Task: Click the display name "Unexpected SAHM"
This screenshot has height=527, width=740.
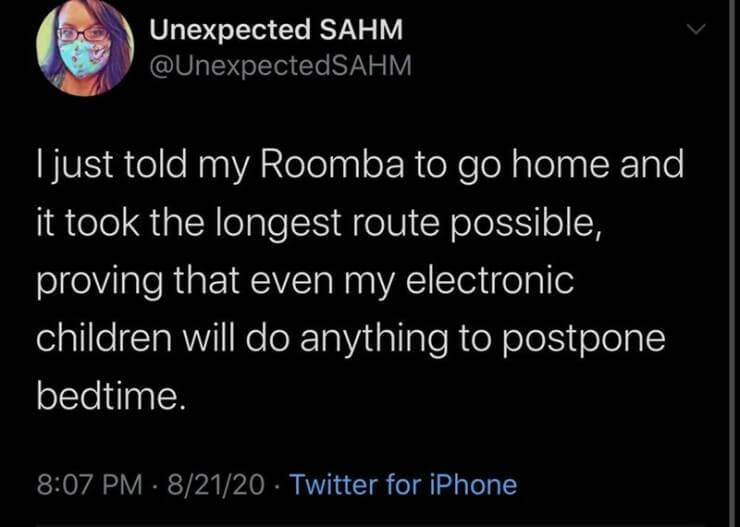Action: [276, 31]
